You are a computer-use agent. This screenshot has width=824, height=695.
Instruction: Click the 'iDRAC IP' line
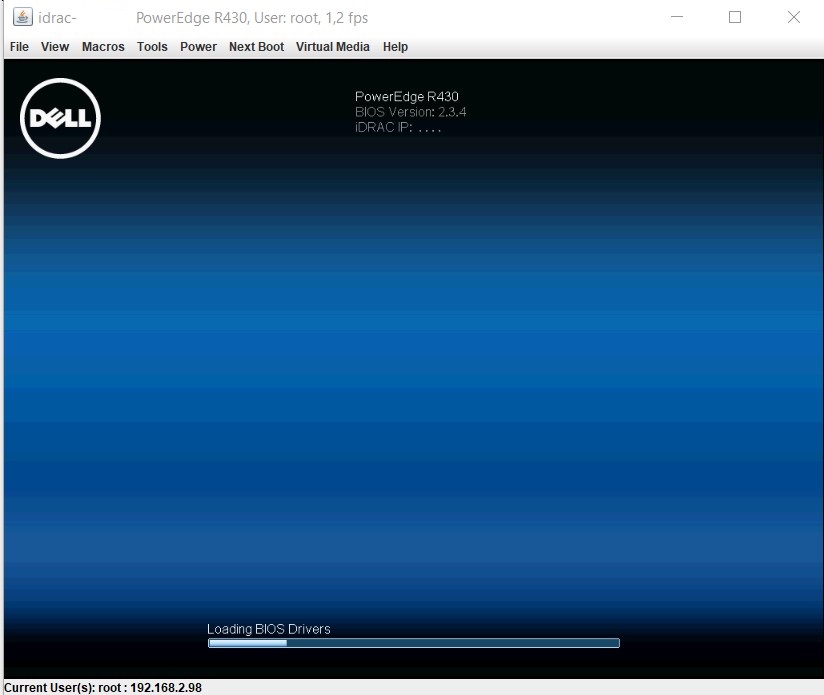coord(398,127)
